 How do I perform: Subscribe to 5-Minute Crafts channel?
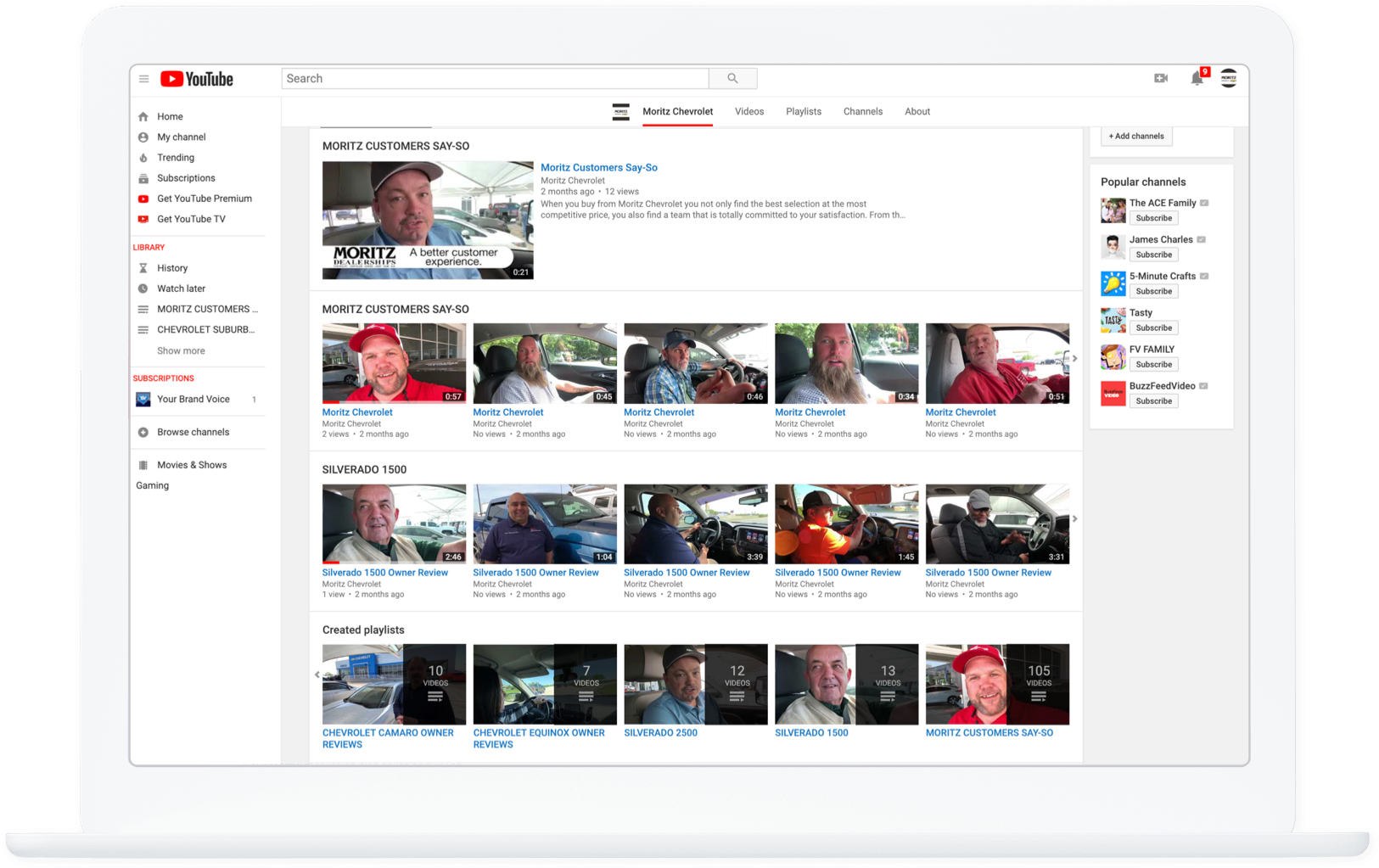pos(1152,290)
